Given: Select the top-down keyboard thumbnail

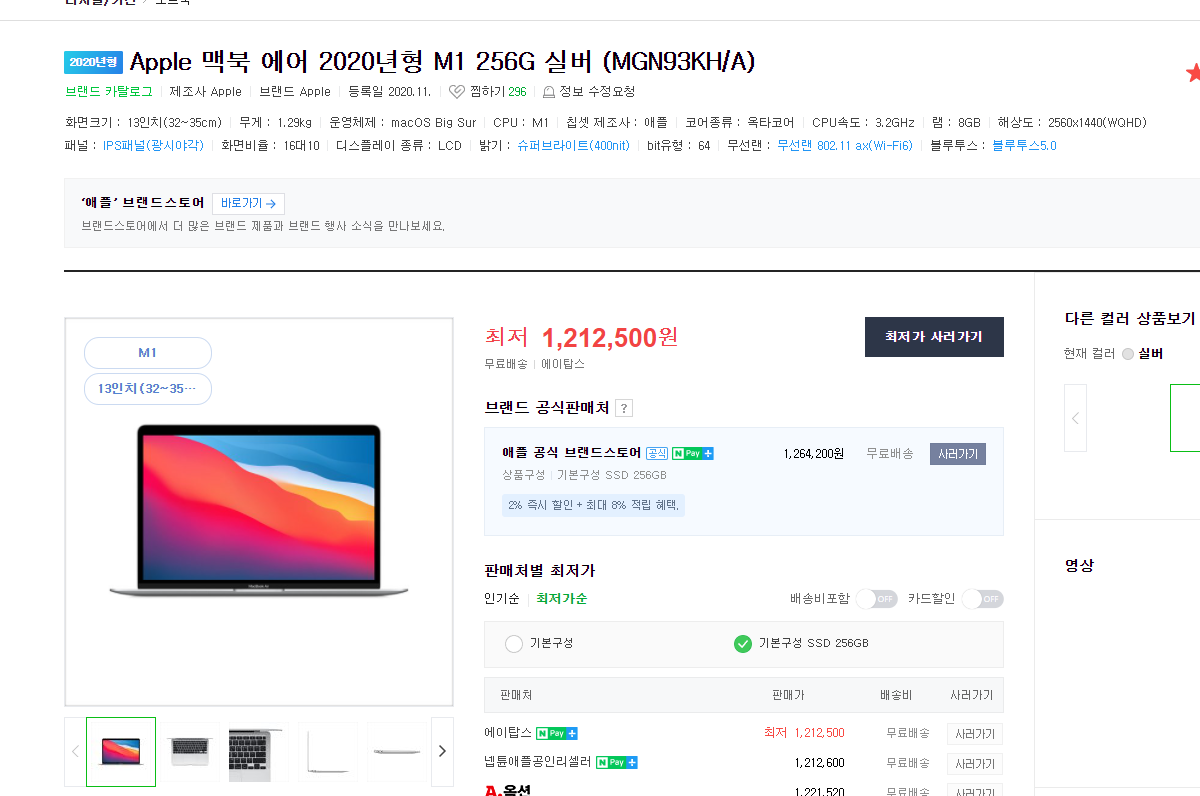Looking at the screenshot, I should [x=190, y=751].
